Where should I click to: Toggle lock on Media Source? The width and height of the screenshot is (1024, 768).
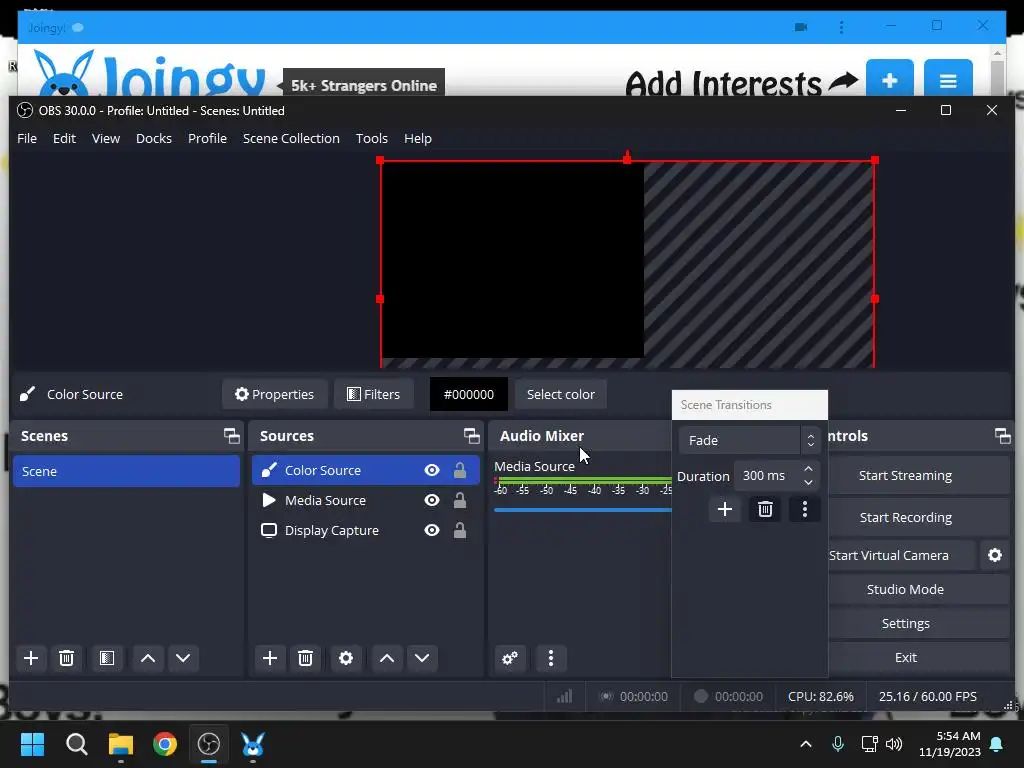pos(460,500)
